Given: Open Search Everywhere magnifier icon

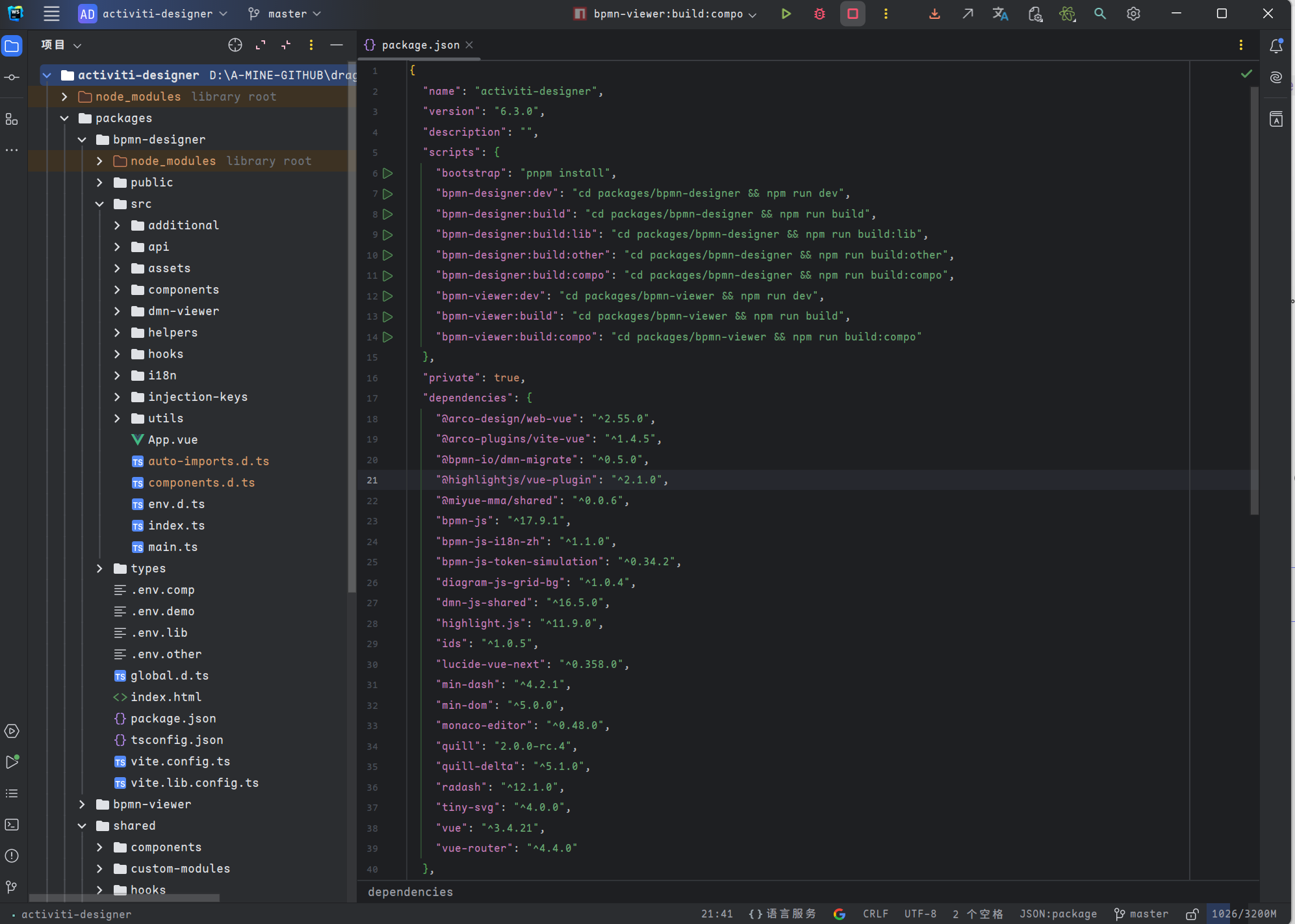Looking at the screenshot, I should (1099, 14).
